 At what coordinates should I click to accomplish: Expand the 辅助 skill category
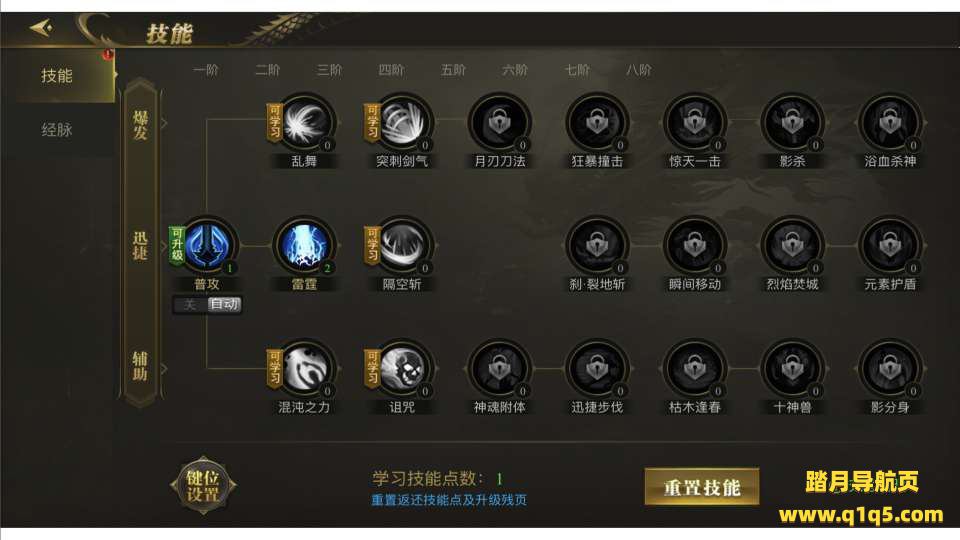[x=141, y=366]
